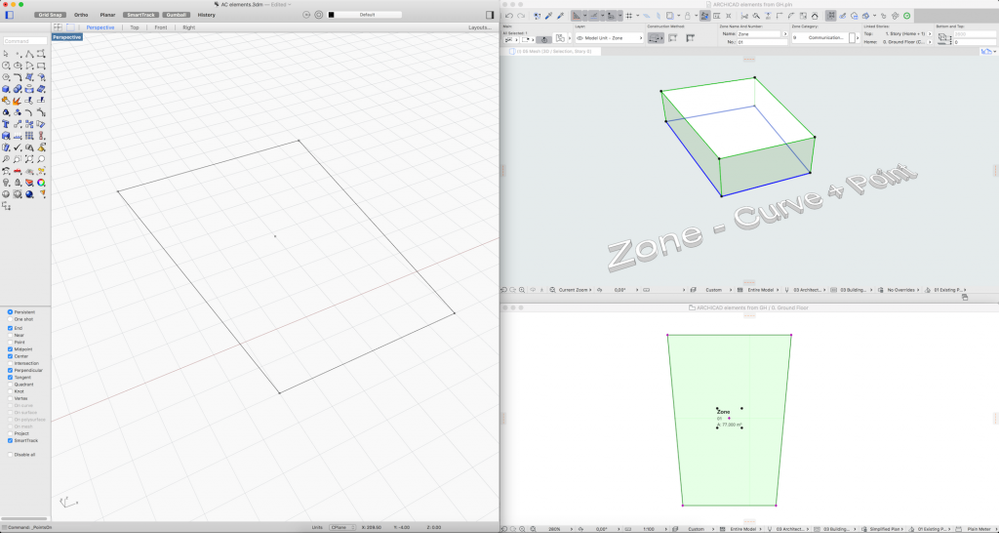Click the redo arrow in ARCHICAD toolbar
Screen dimensions: 999x533
point(521,15)
